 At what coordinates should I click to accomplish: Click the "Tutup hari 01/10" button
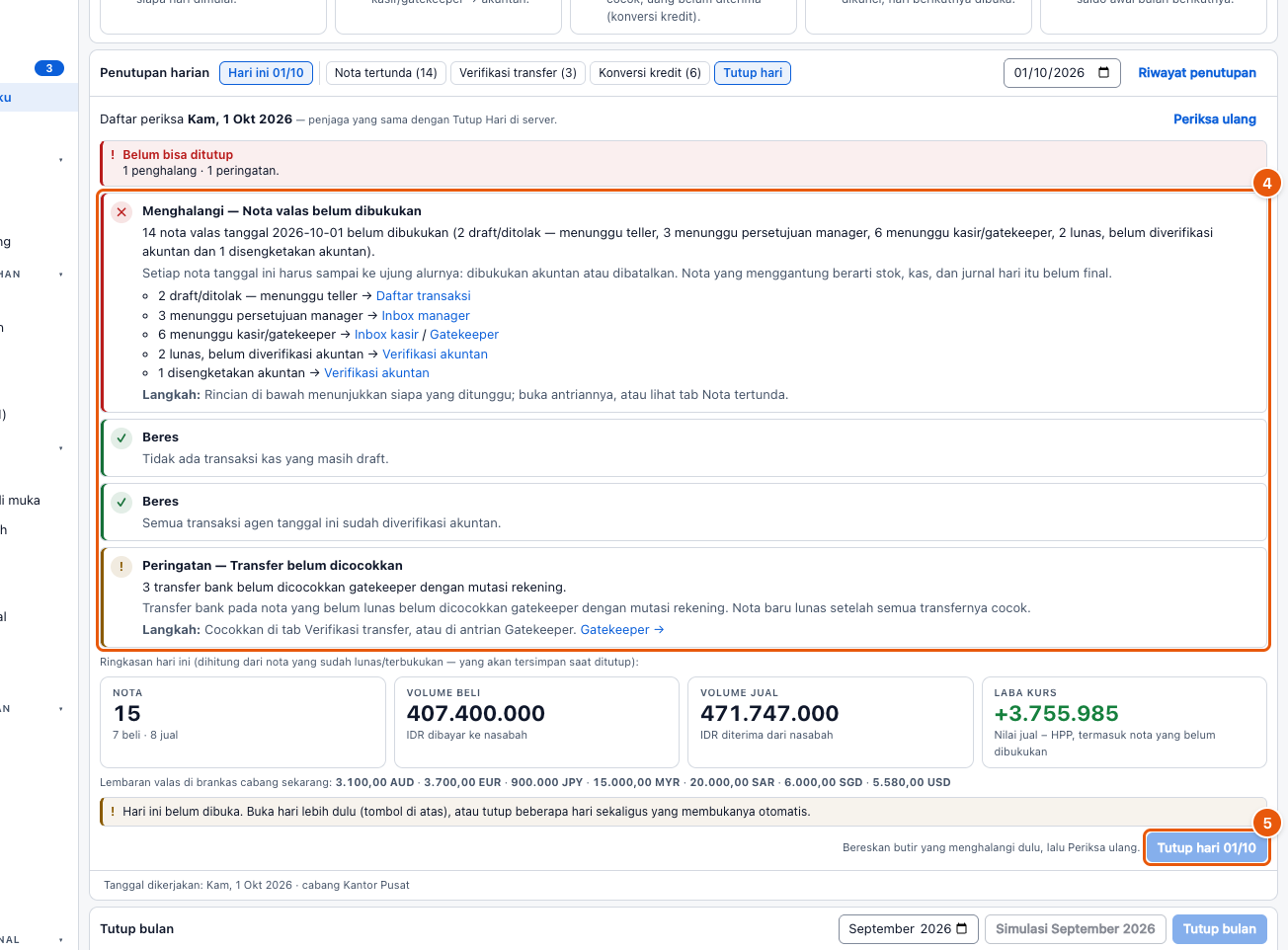pyautogui.click(x=1206, y=848)
